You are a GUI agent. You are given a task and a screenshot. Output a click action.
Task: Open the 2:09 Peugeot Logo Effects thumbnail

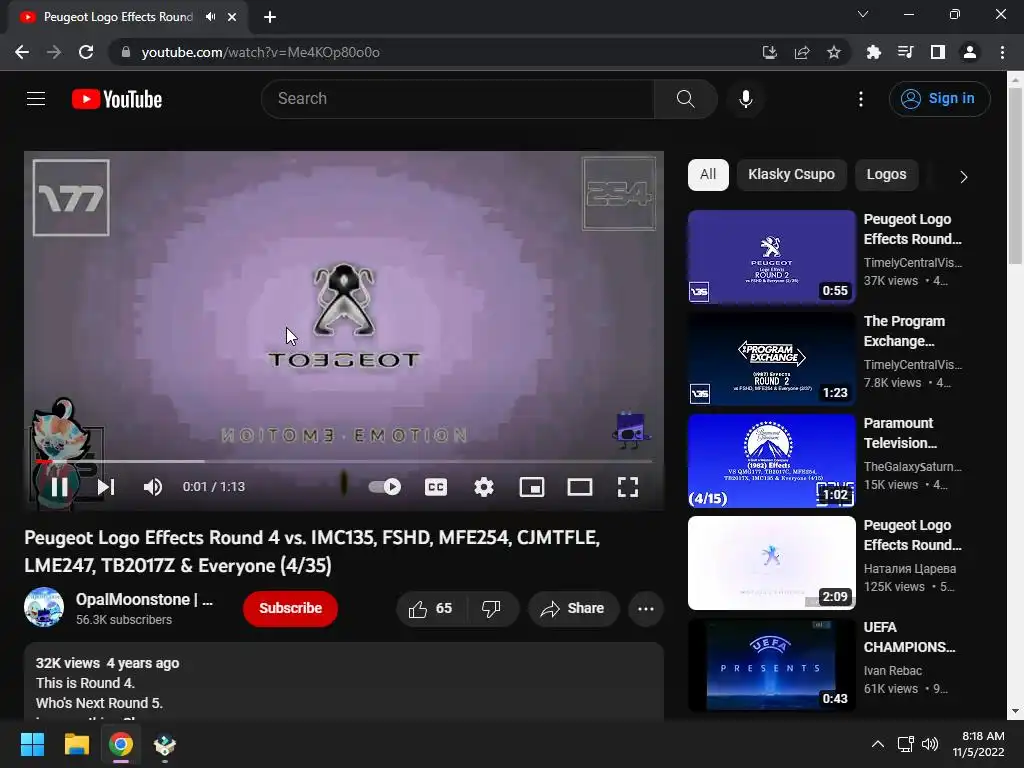(x=771, y=563)
